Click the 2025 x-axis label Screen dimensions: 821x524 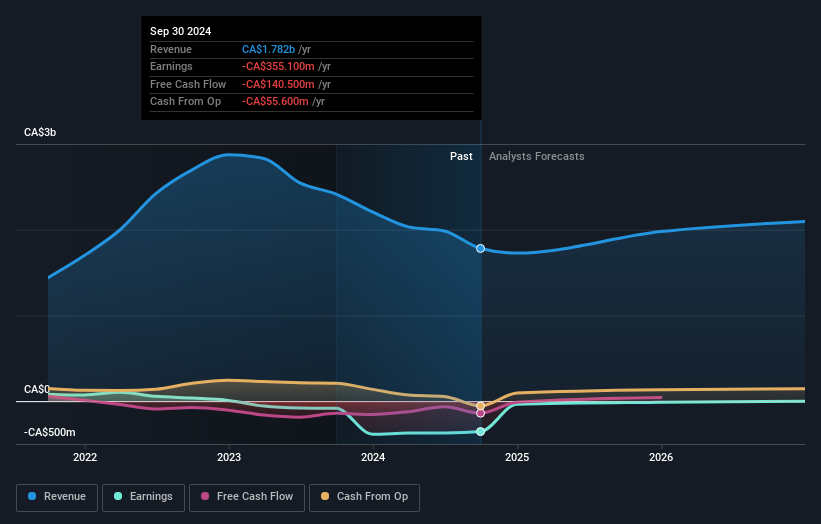click(x=517, y=457)
